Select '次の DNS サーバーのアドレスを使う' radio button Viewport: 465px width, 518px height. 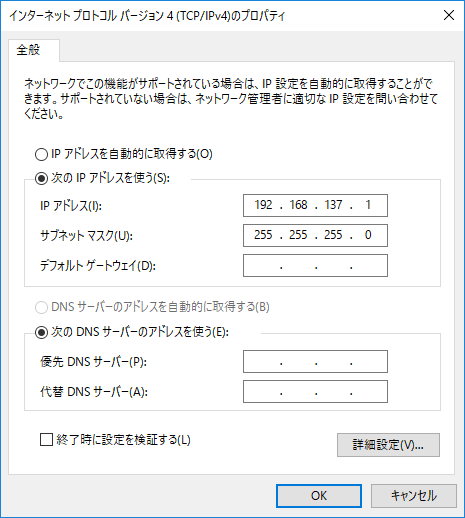tap(41, 332)
